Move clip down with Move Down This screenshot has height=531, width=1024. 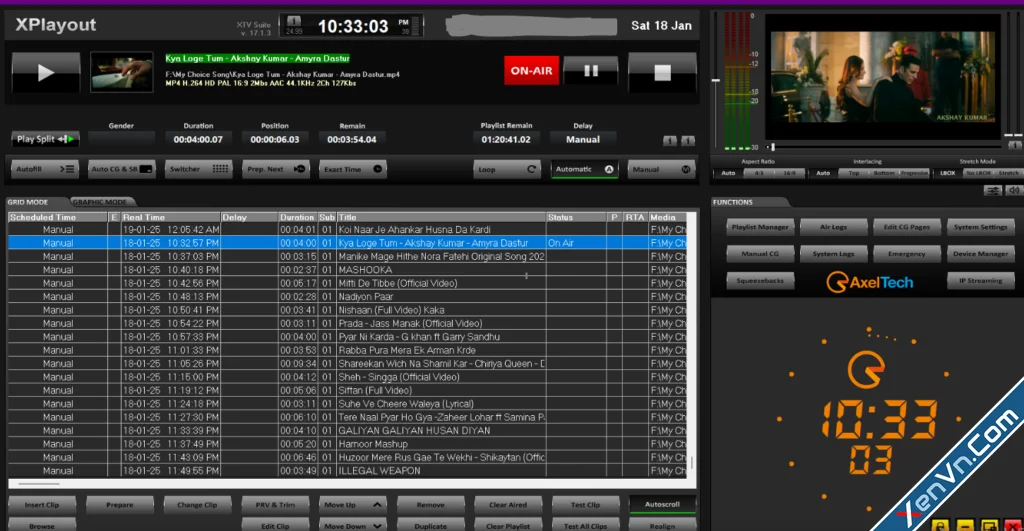point(353,526)
